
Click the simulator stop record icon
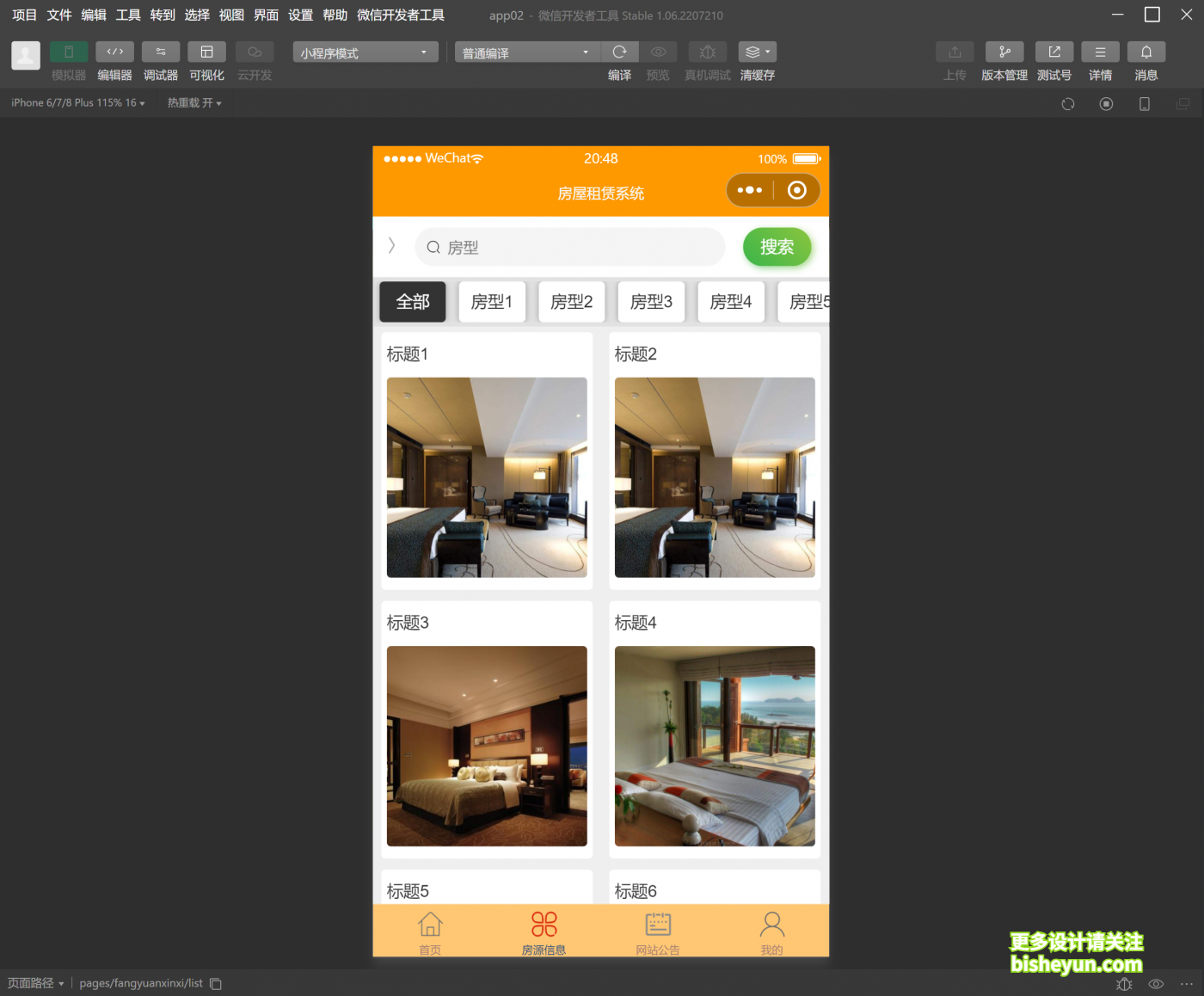[1106, 103]
